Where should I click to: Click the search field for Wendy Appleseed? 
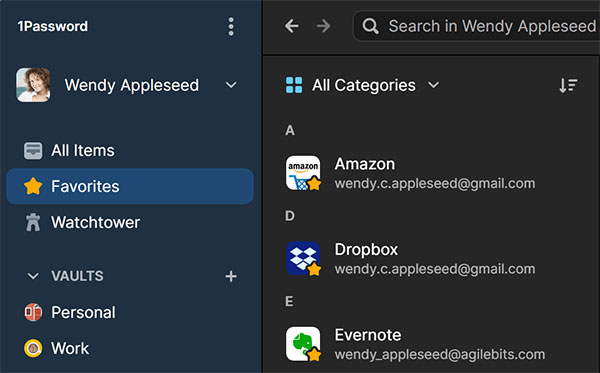click(x=476, y=26)
